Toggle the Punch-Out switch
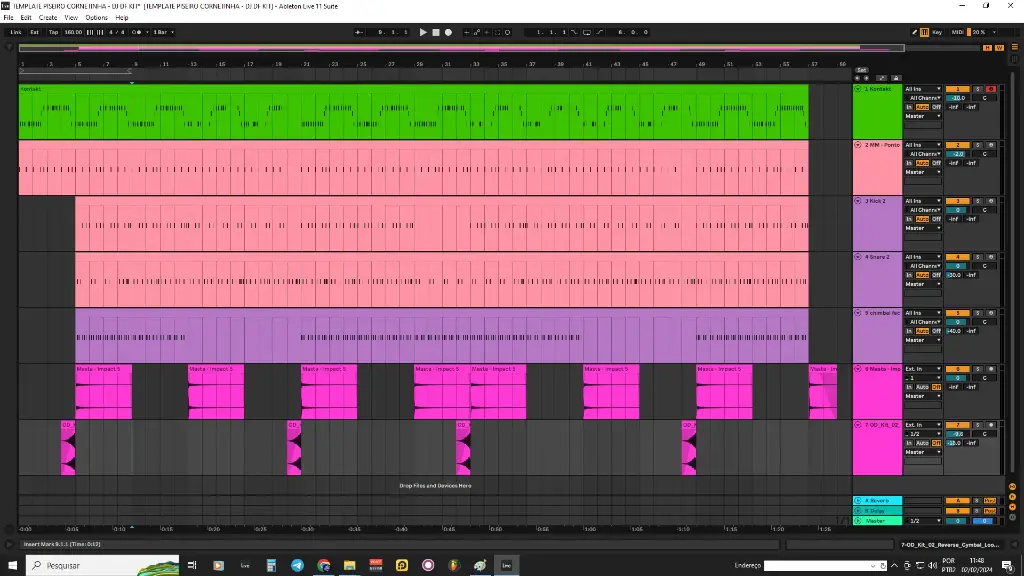This screenshot has width=1024, height=576. click(600, 32)
